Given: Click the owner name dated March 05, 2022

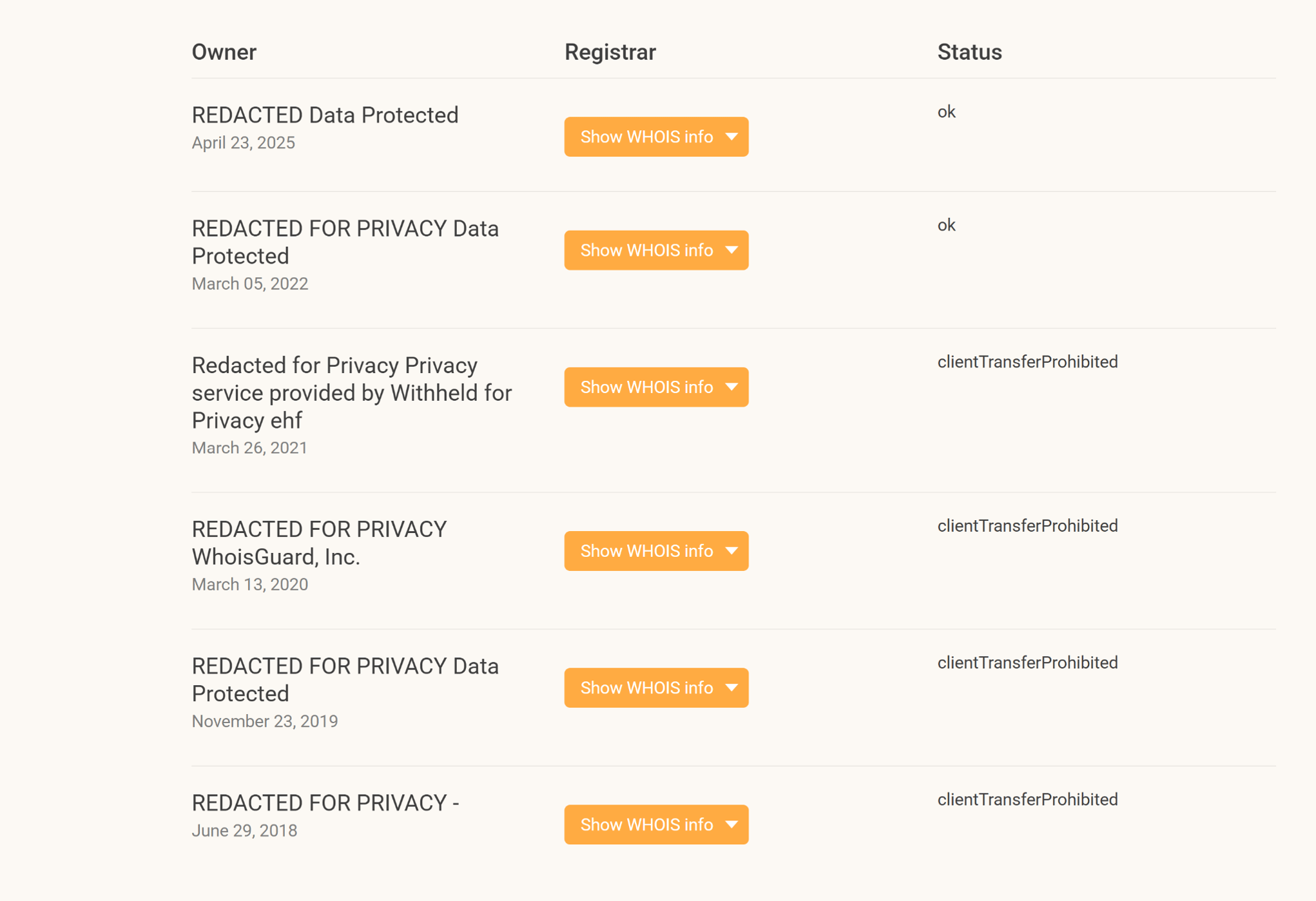Looking at the screenshot, I should click(x=345, y=242).
